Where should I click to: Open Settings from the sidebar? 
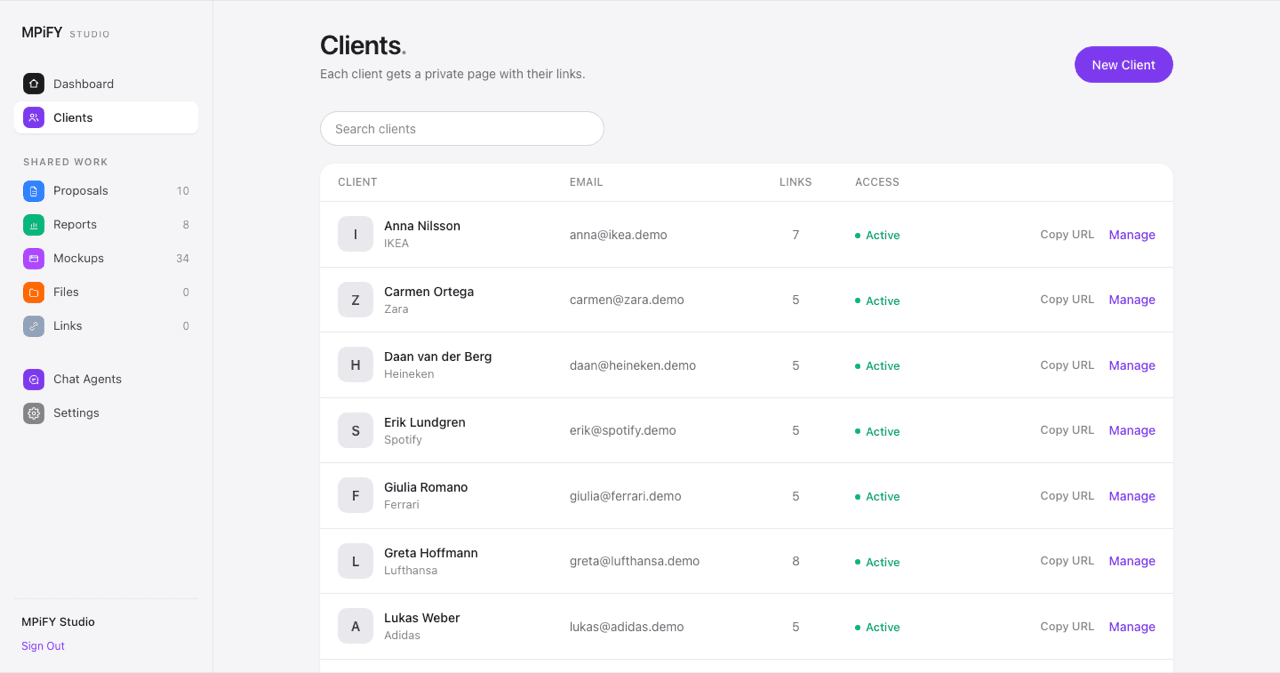(106, 413)
